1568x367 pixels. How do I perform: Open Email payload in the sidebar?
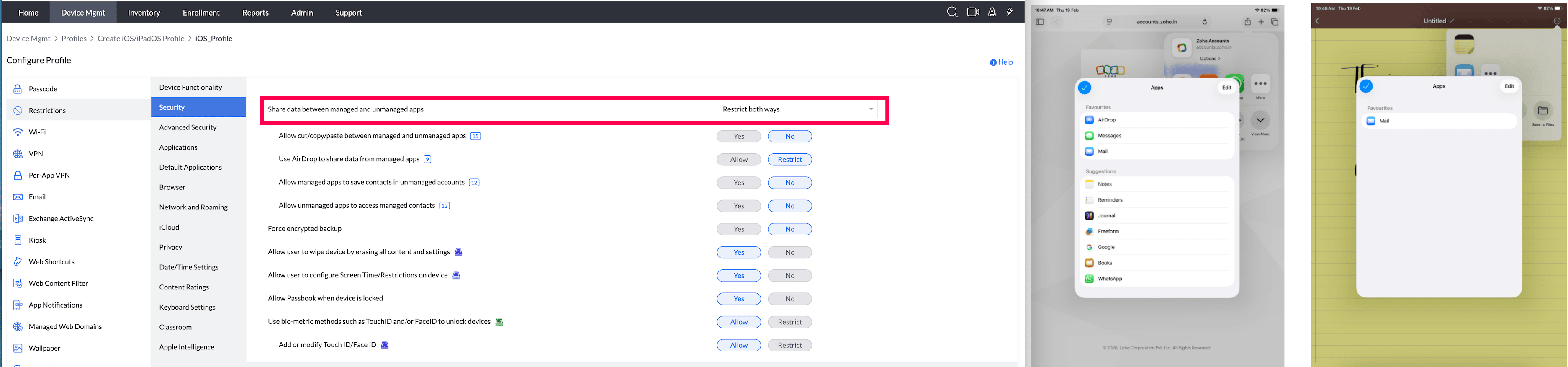(79, 197)
